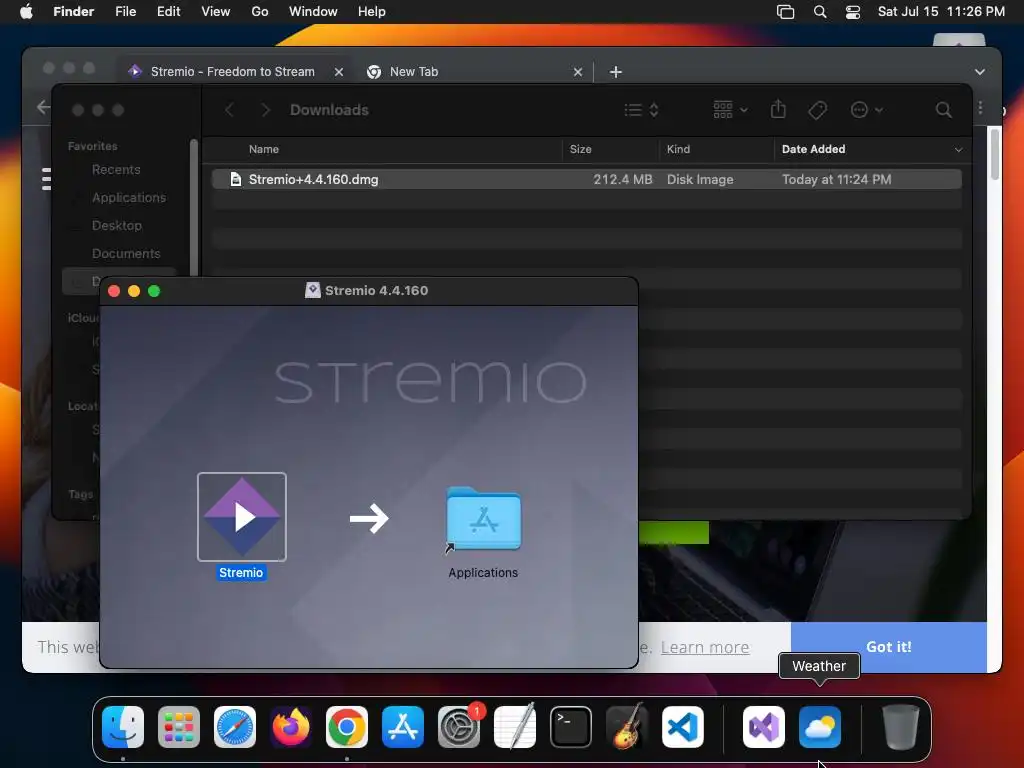
Task: Open the File menu
Action: point(125,12)
